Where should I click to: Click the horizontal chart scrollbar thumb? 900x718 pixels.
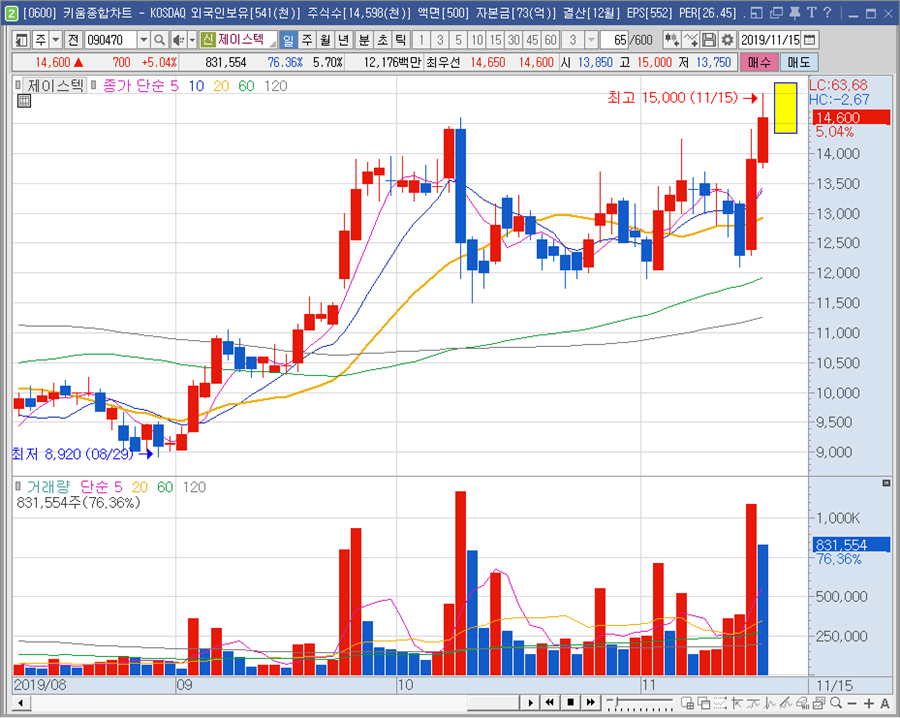tap(493, 703)
